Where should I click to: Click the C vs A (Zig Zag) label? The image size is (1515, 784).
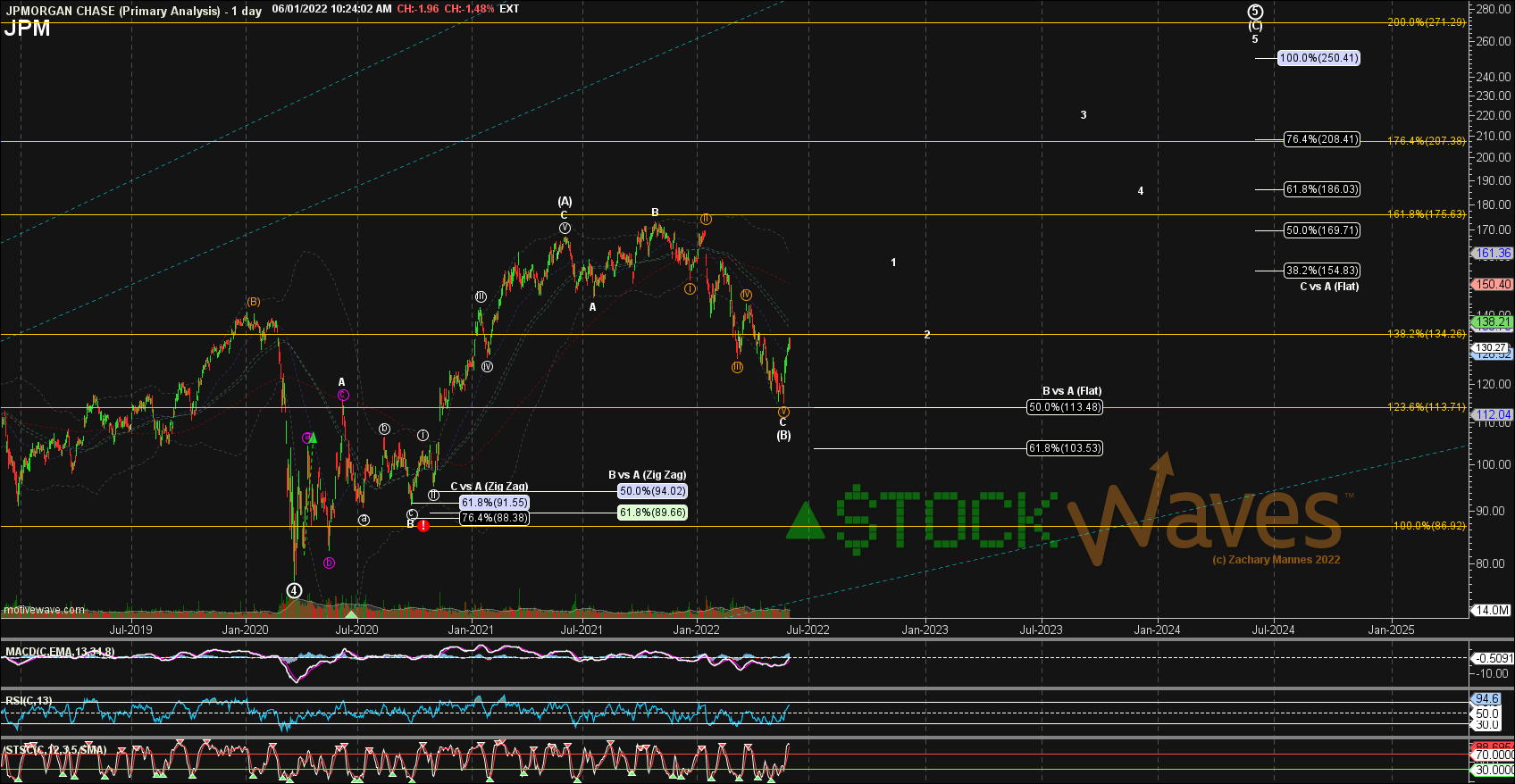489,487
